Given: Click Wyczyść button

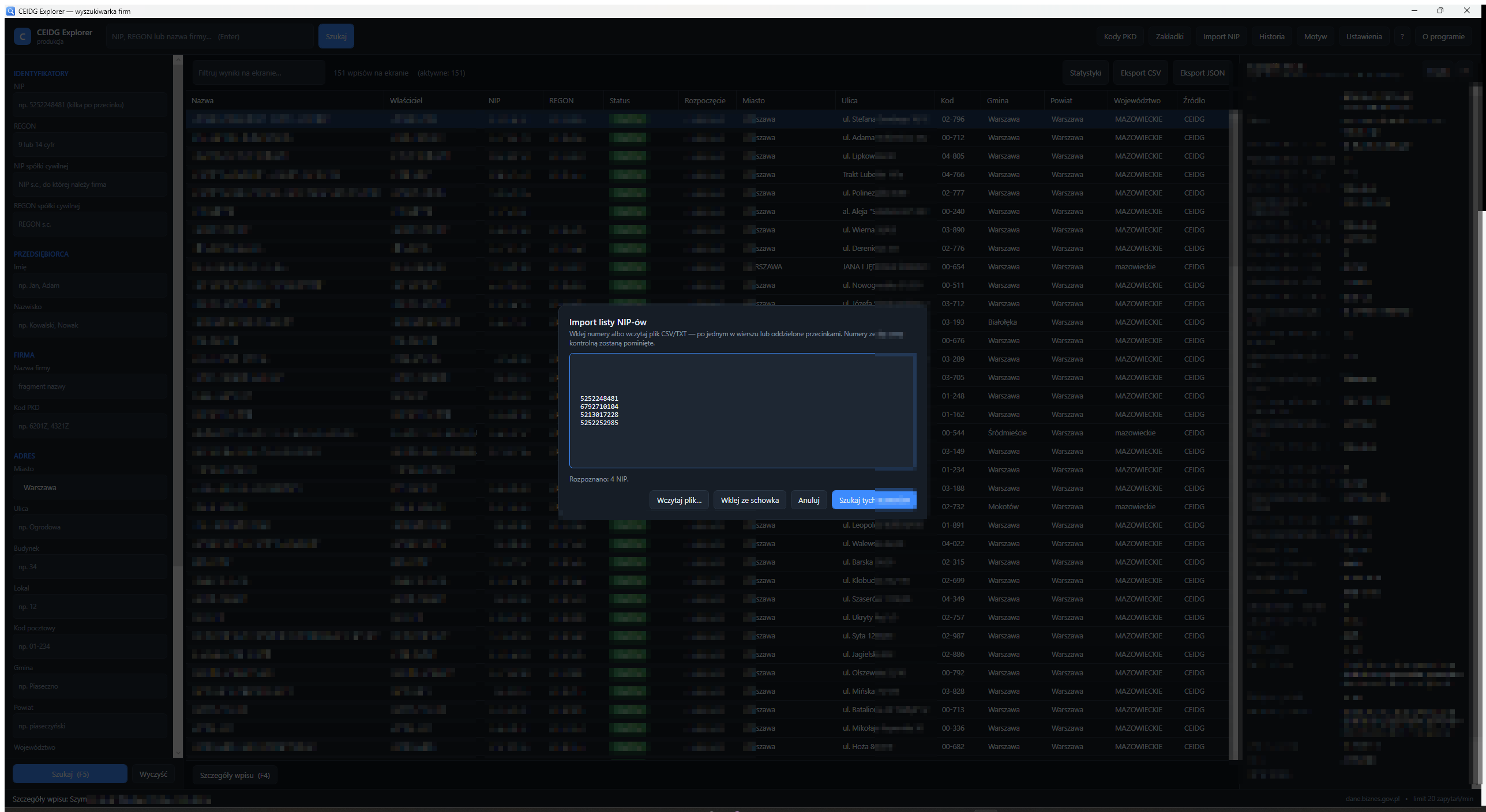Looking at the screenshot, I should [153, 774].
